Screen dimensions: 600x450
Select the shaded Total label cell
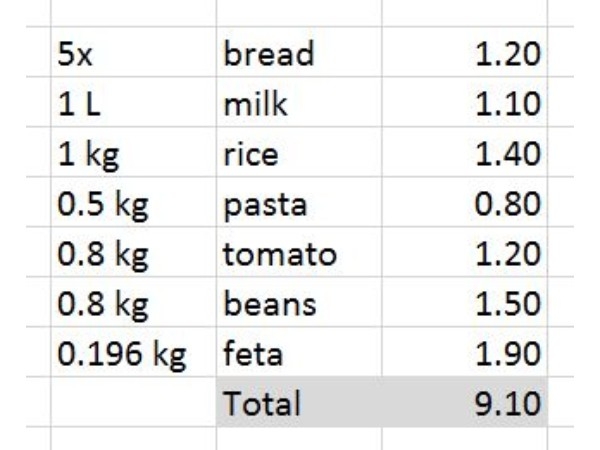click(x=299, y=402)
